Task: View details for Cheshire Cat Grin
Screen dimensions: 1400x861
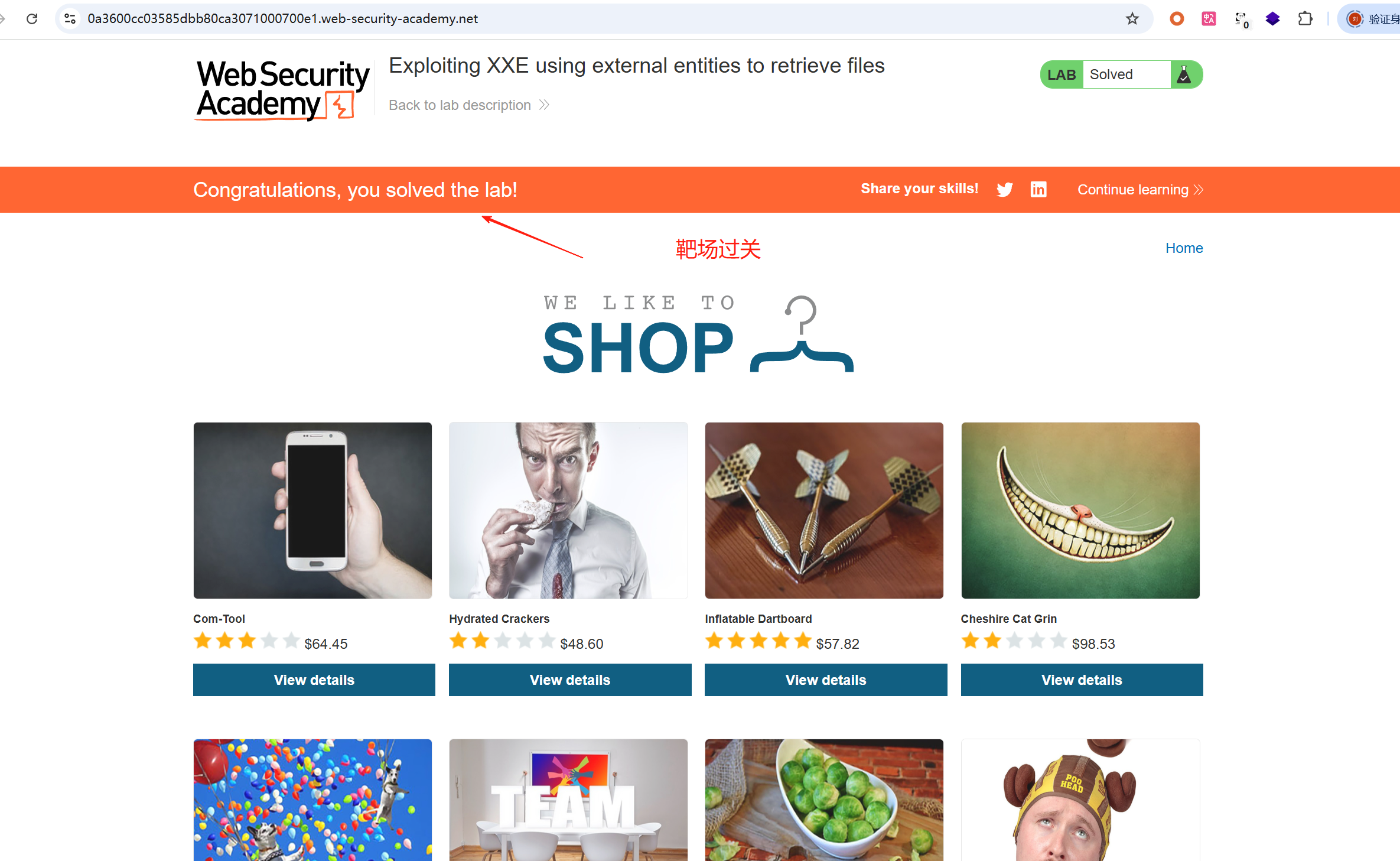Action: 1082,680
